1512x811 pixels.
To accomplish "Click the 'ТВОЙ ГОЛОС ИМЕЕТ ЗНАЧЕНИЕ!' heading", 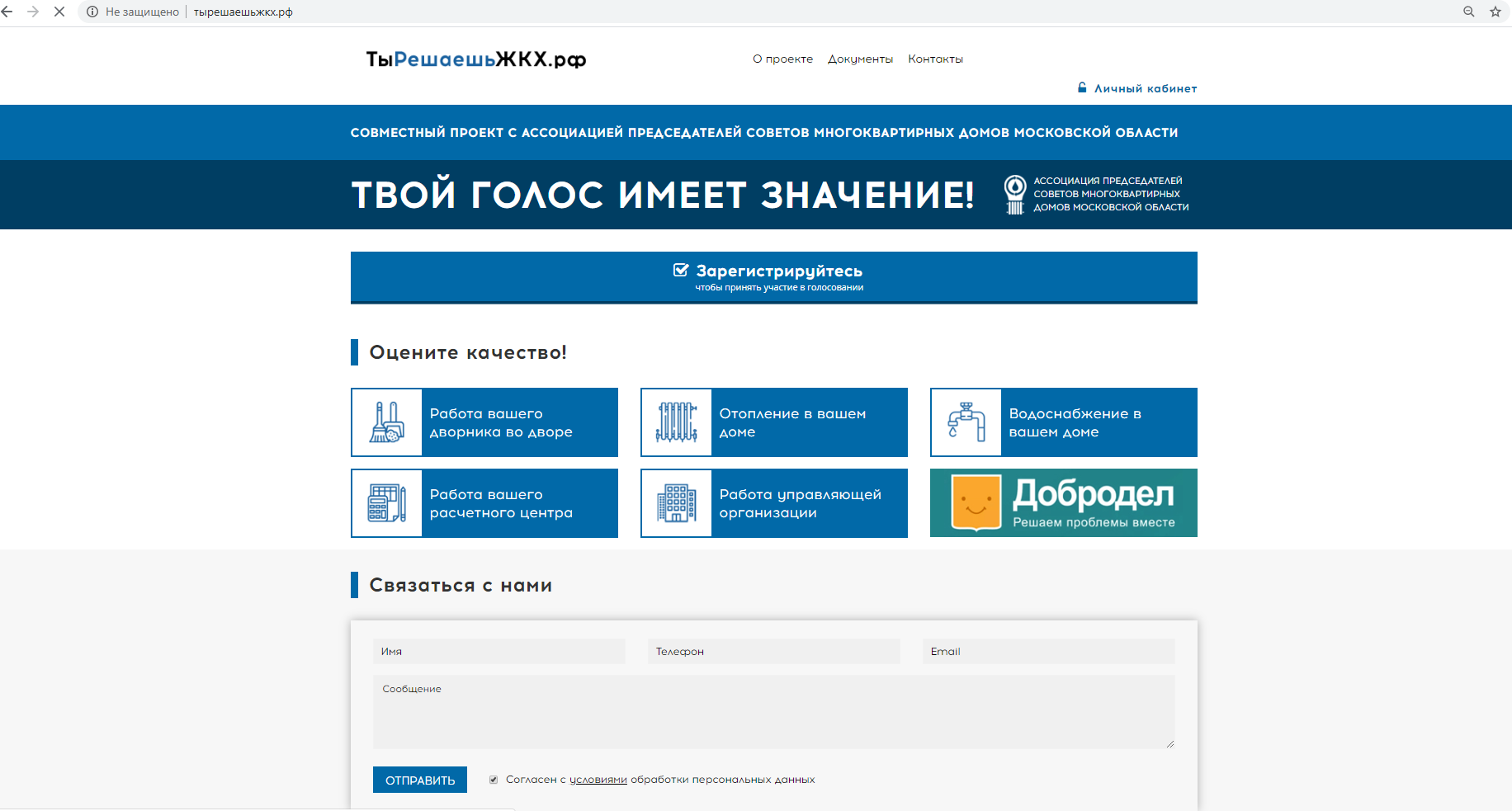I will (663, 195).
